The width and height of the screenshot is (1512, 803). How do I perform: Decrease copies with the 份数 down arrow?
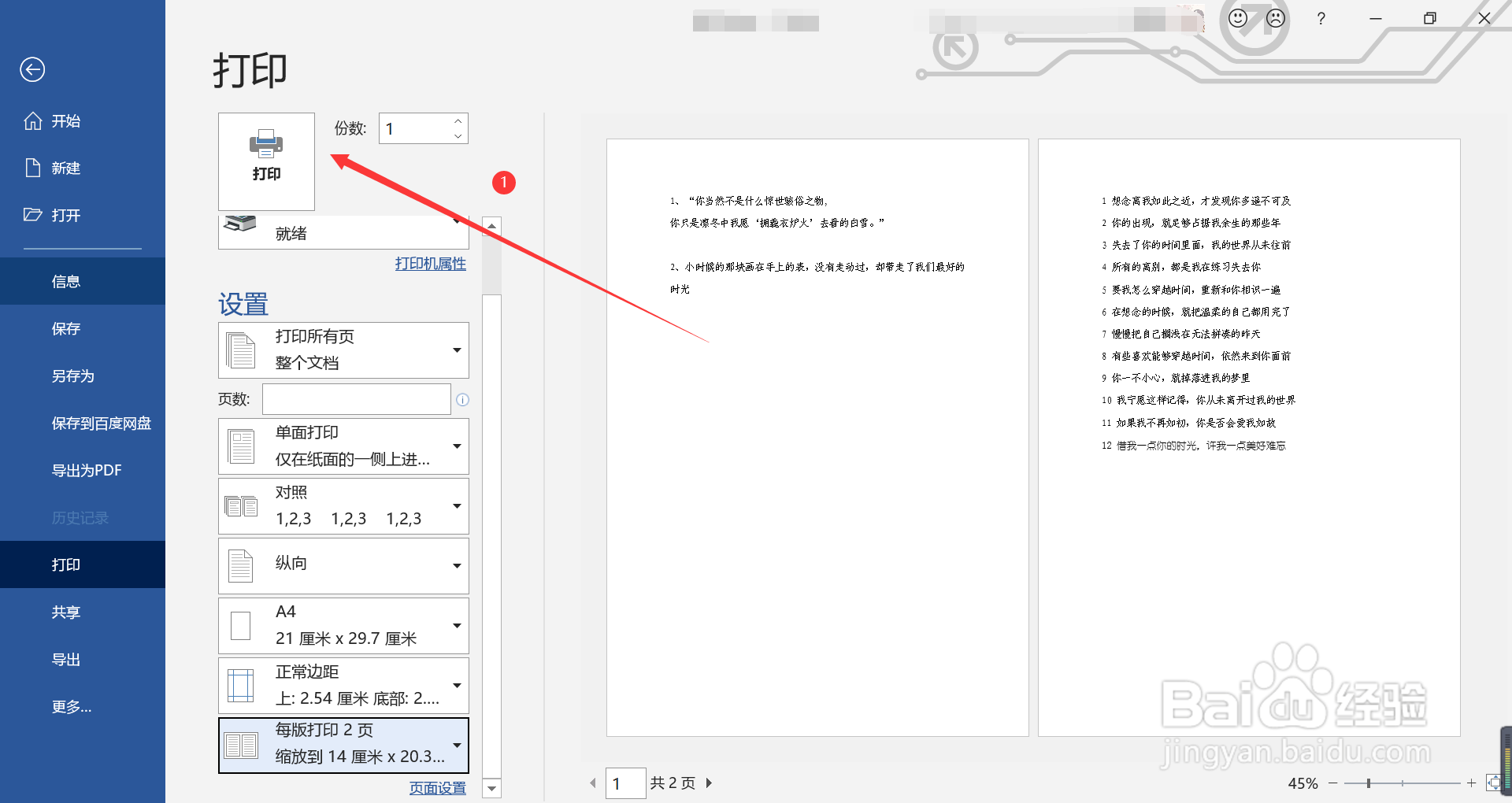pyautogui.click(x=458, y=136)
